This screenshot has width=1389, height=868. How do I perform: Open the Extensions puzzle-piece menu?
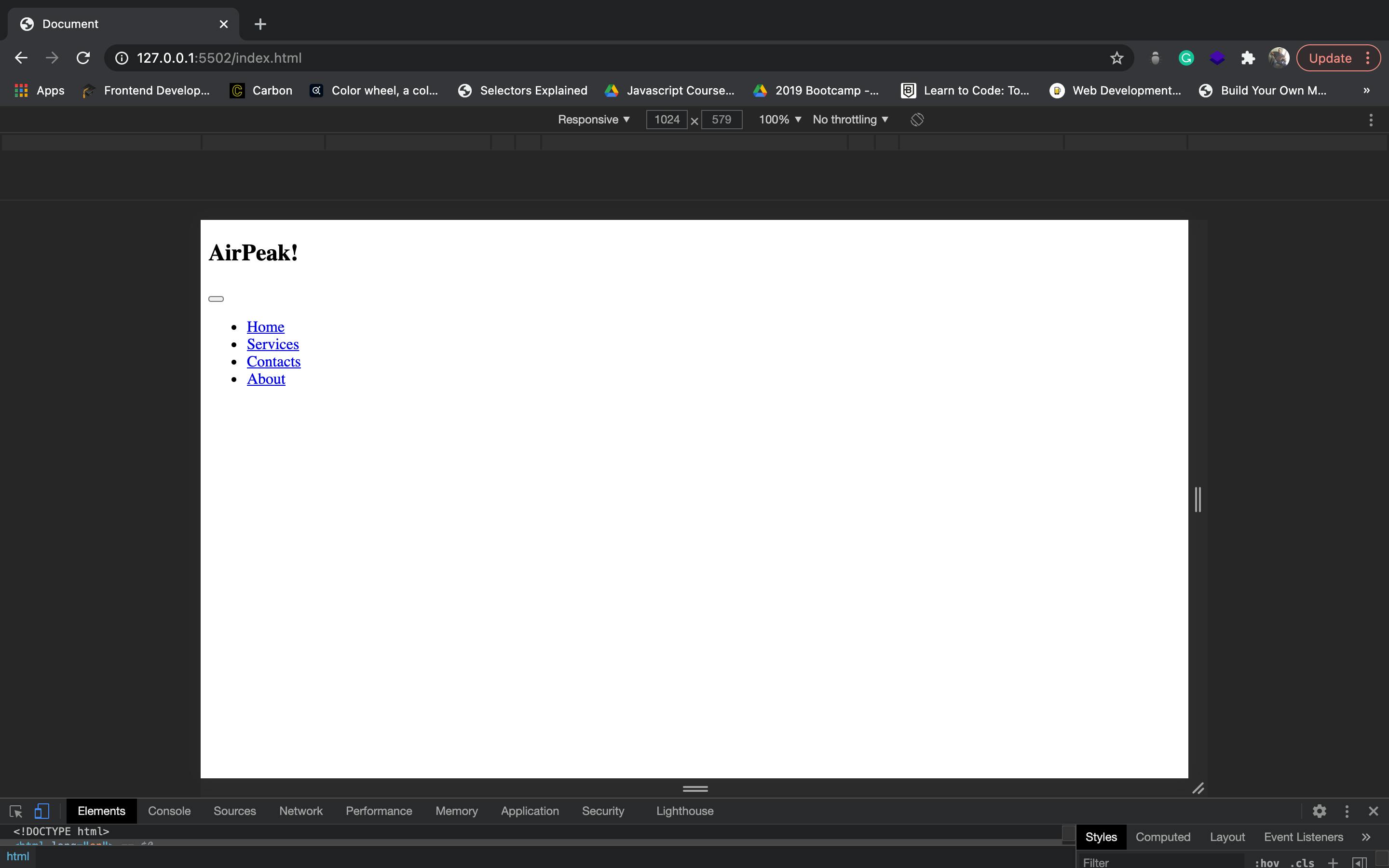[x=1248, y=58]
